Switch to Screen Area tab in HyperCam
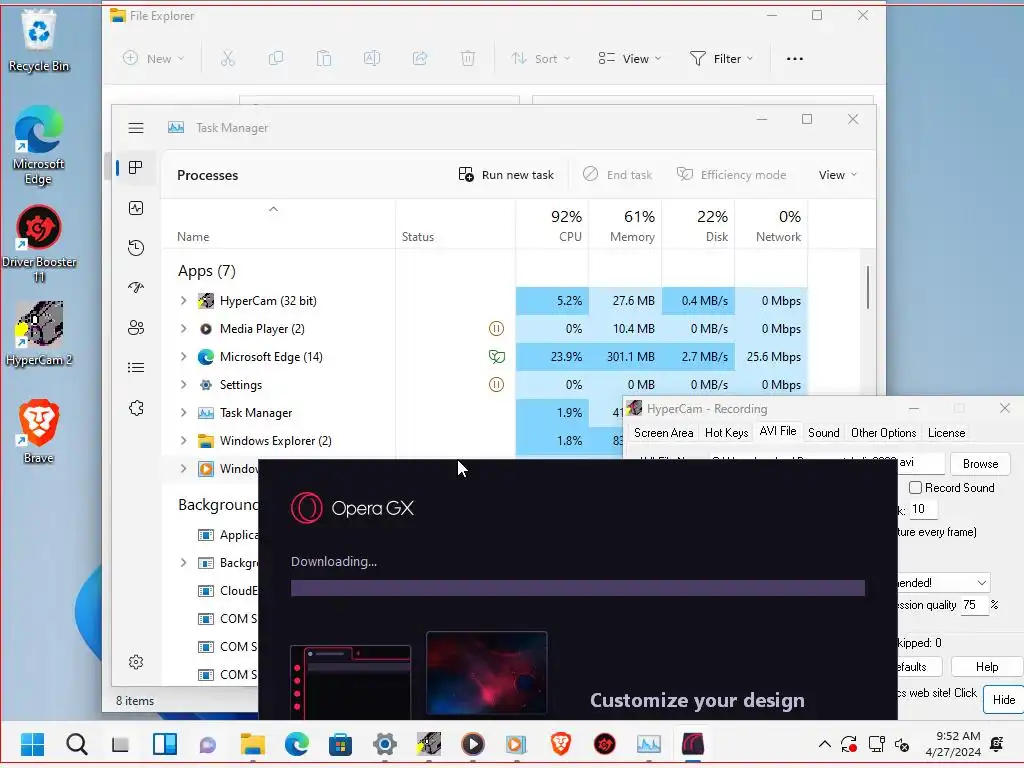1024x768 pixels. (664, 433)
